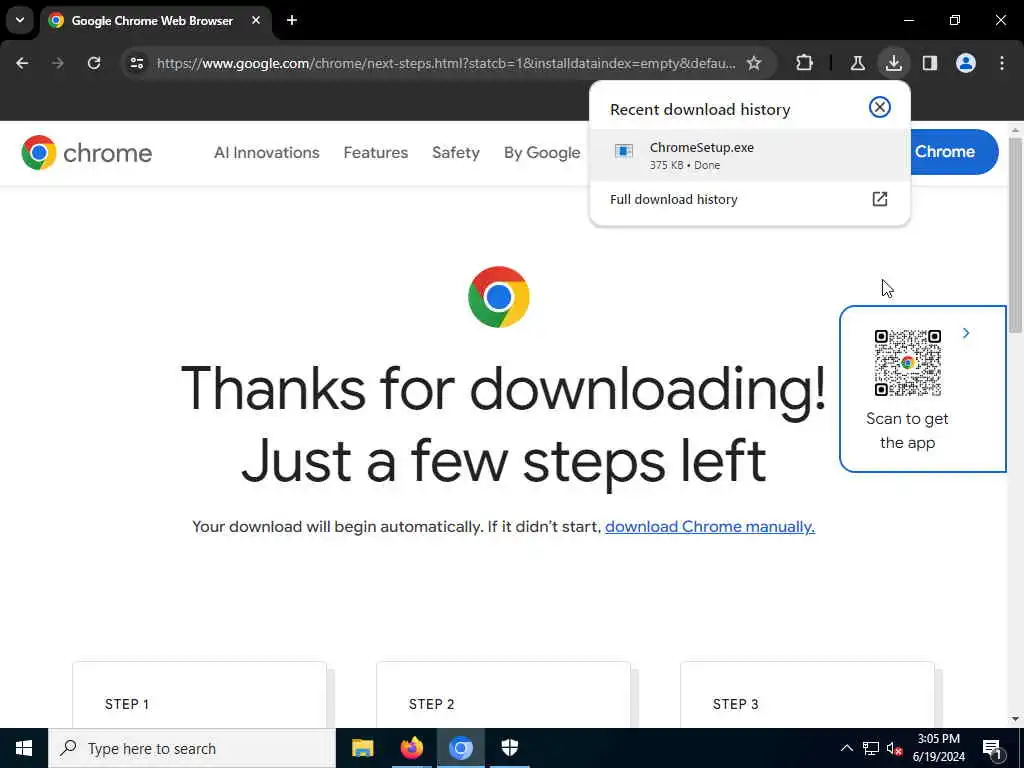Click the network status tray icon

(871, 748)
